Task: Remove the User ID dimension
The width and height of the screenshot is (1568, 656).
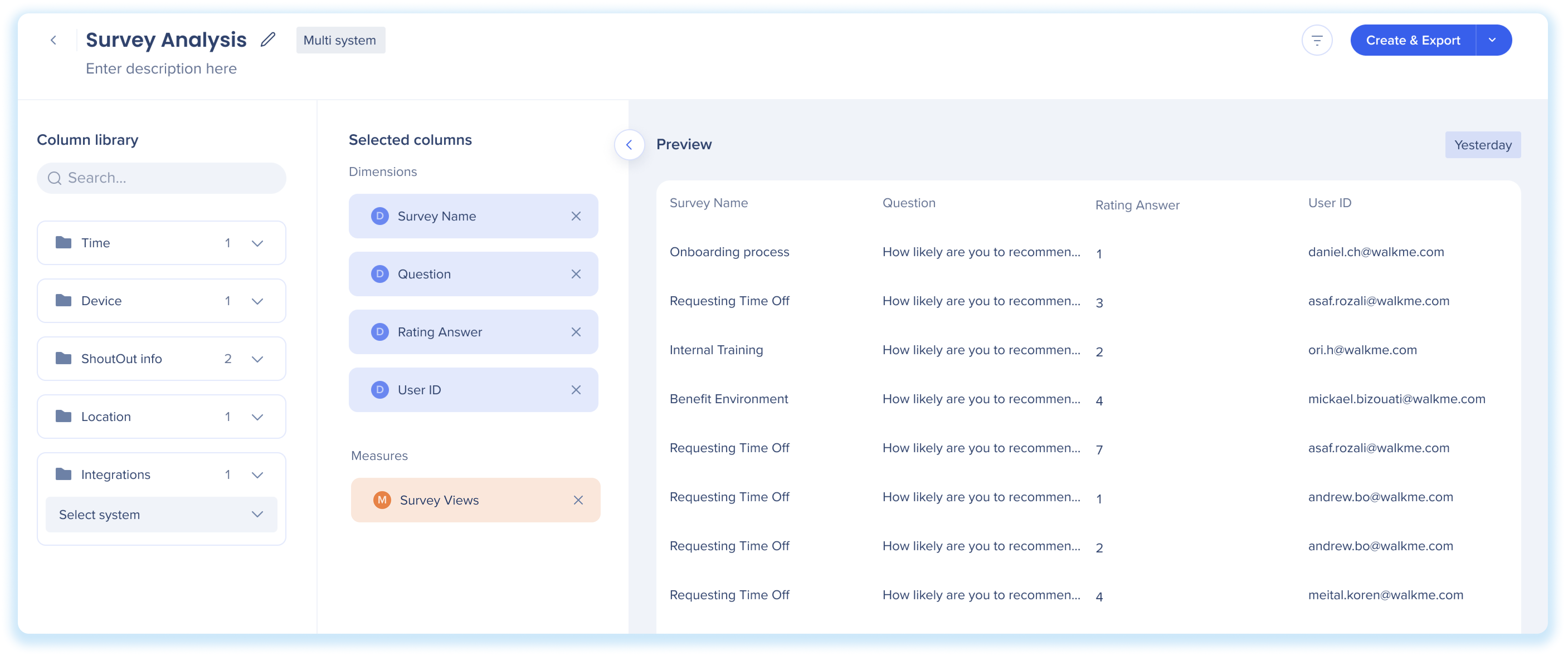Action: (x=576, y=390)
